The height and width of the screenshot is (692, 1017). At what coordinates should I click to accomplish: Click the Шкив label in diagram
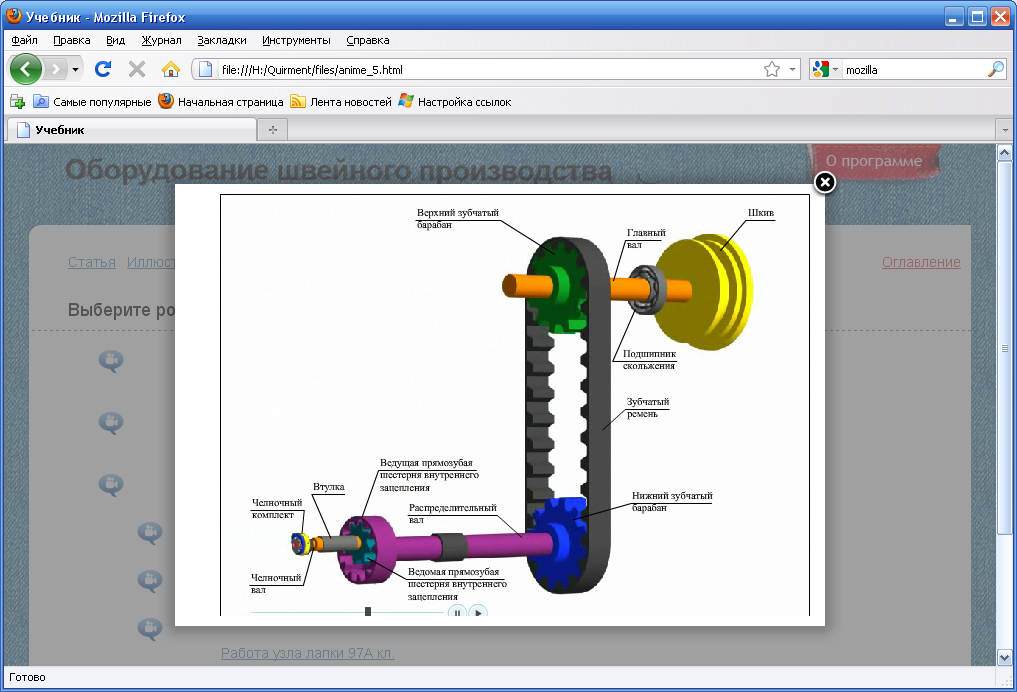760,213
